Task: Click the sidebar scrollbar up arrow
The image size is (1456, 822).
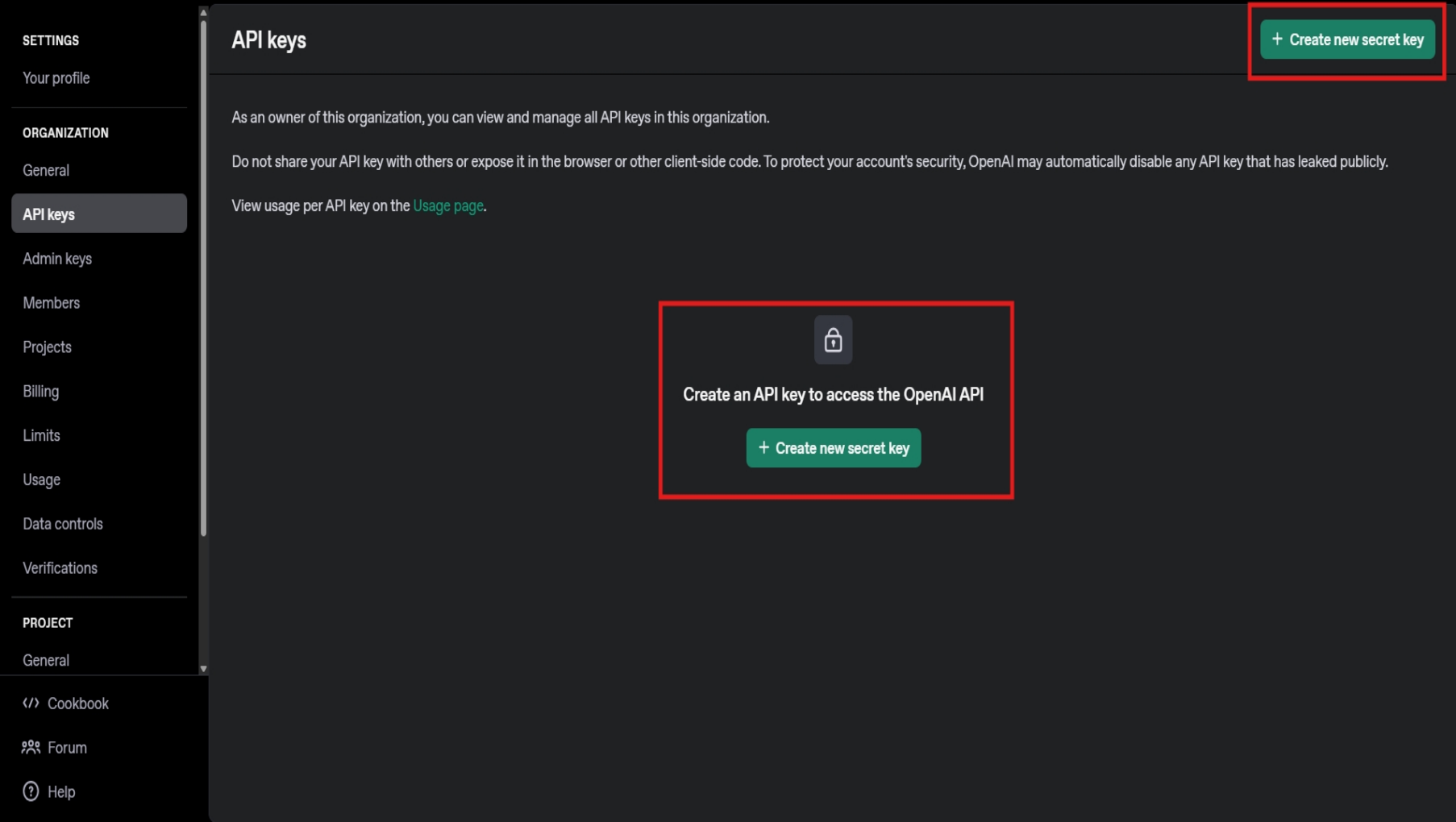Action: (x=203, y=12)
